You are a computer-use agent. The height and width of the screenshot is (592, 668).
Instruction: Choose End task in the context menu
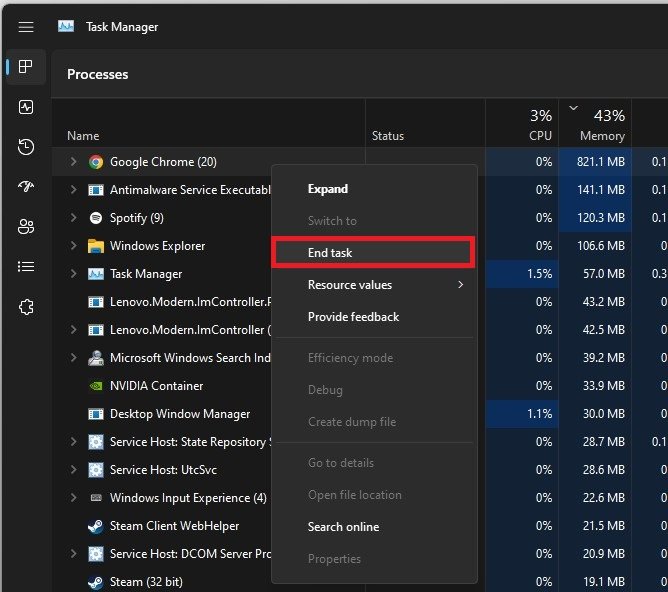coord(374,253)
